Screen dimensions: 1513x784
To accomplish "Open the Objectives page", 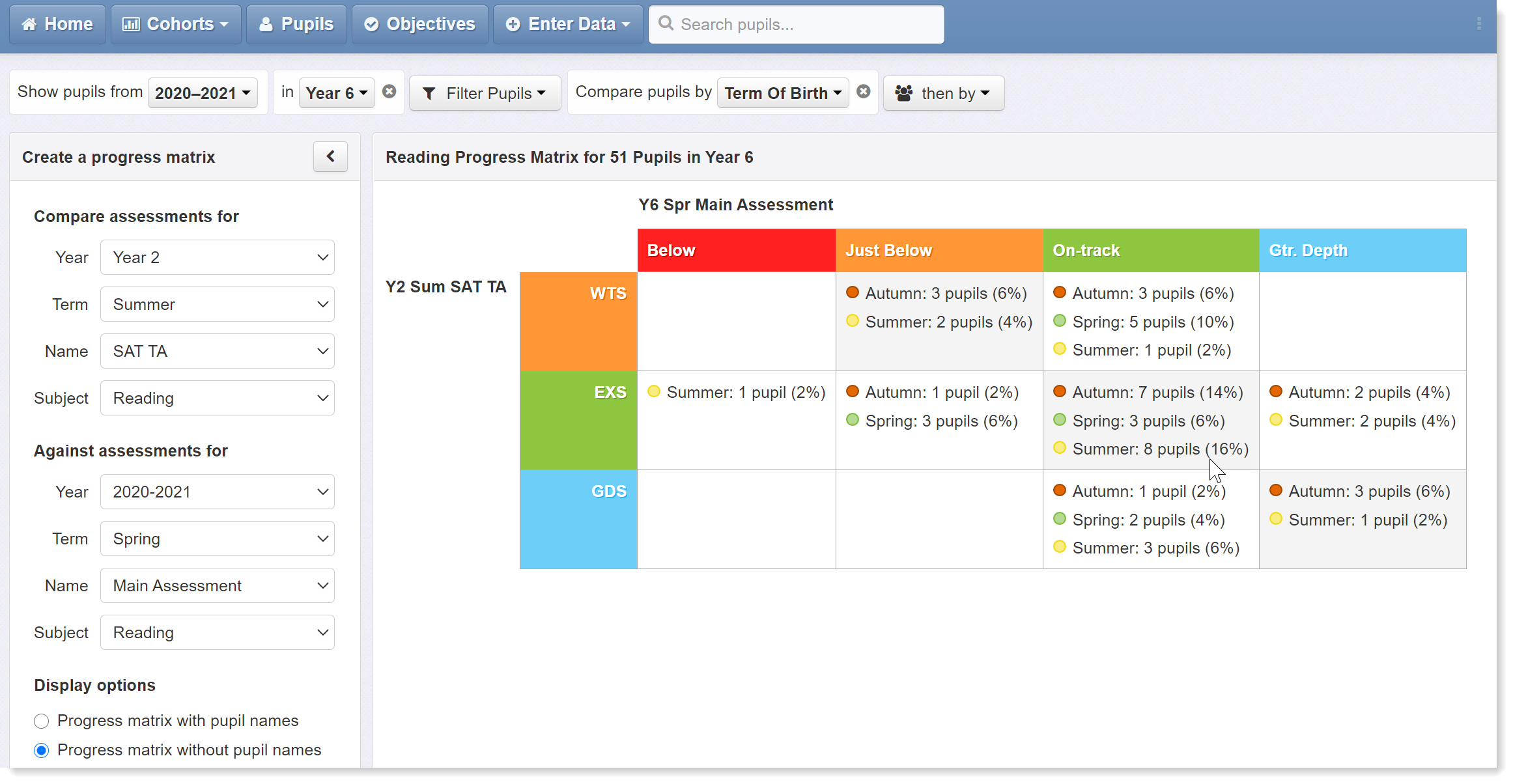I will click(x=420, y=24).
